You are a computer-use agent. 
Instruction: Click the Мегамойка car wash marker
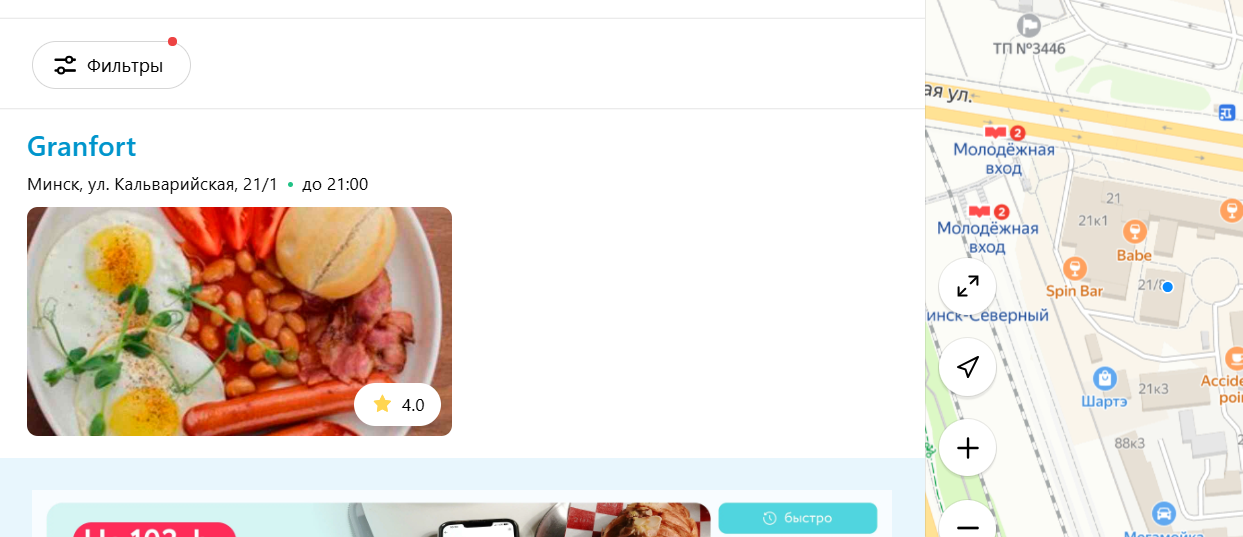1163,513
